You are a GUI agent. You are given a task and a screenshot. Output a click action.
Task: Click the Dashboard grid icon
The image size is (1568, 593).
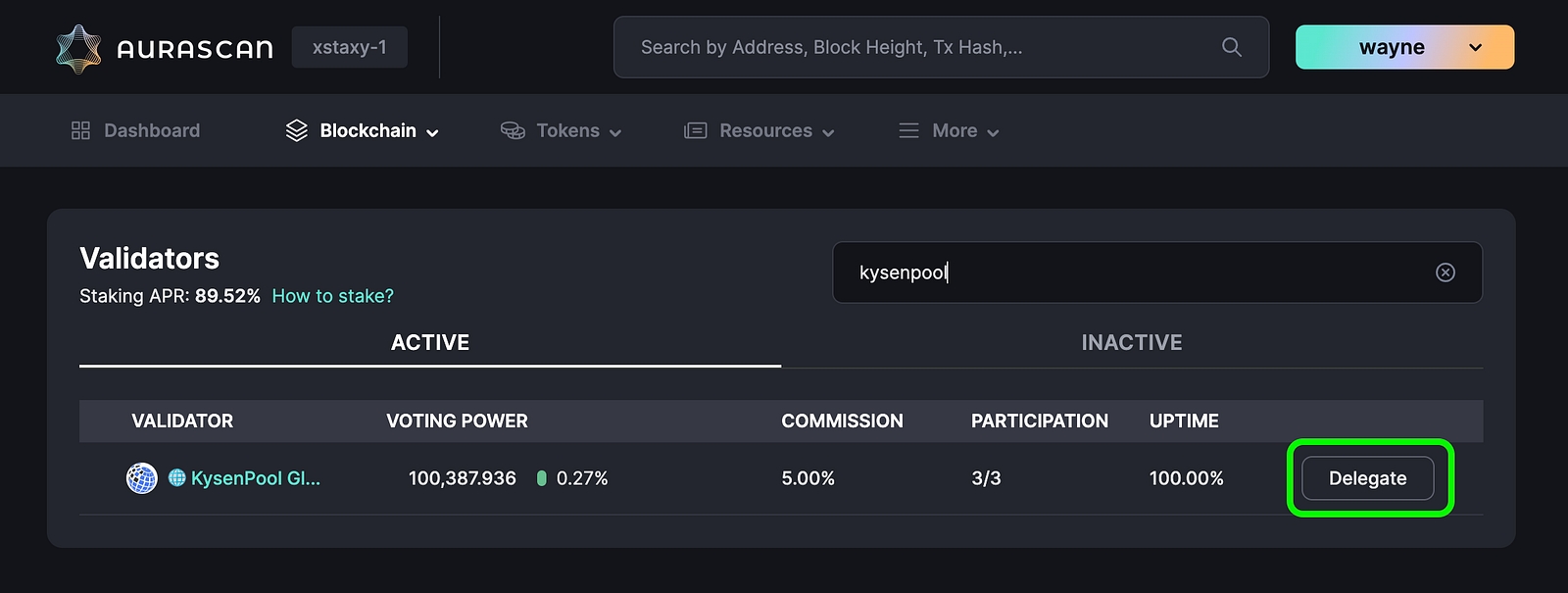[80, 130]
